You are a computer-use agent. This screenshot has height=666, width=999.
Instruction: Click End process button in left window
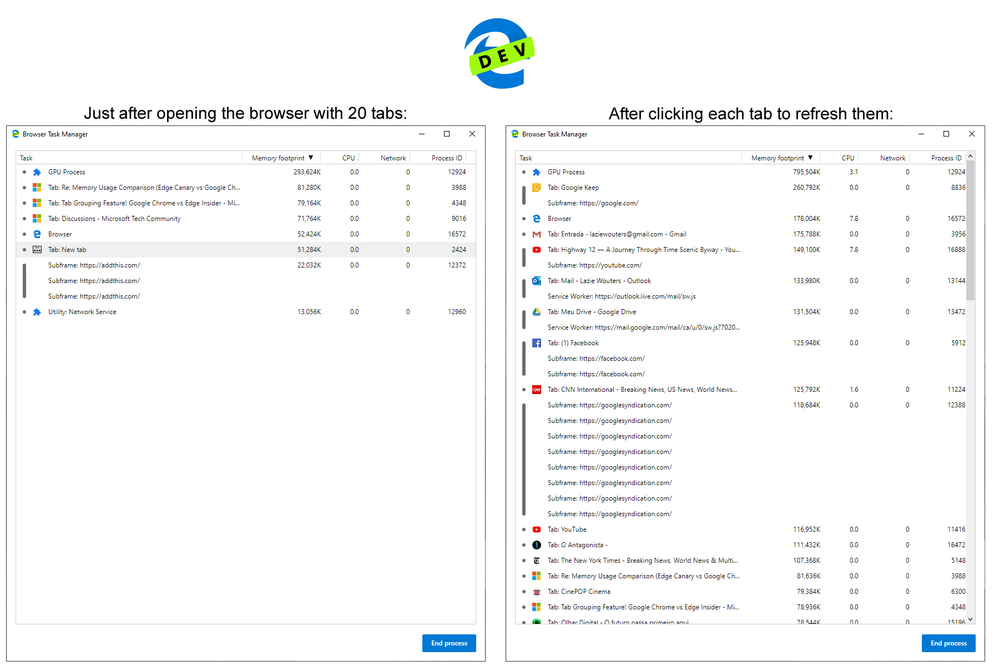449,643
